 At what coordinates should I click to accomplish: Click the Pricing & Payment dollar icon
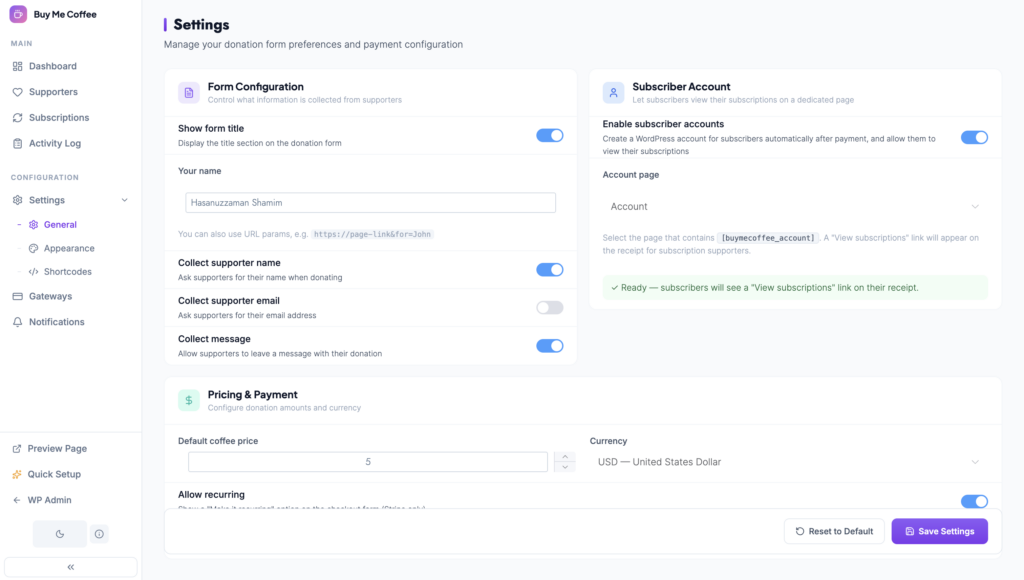(x=189, y=400)
